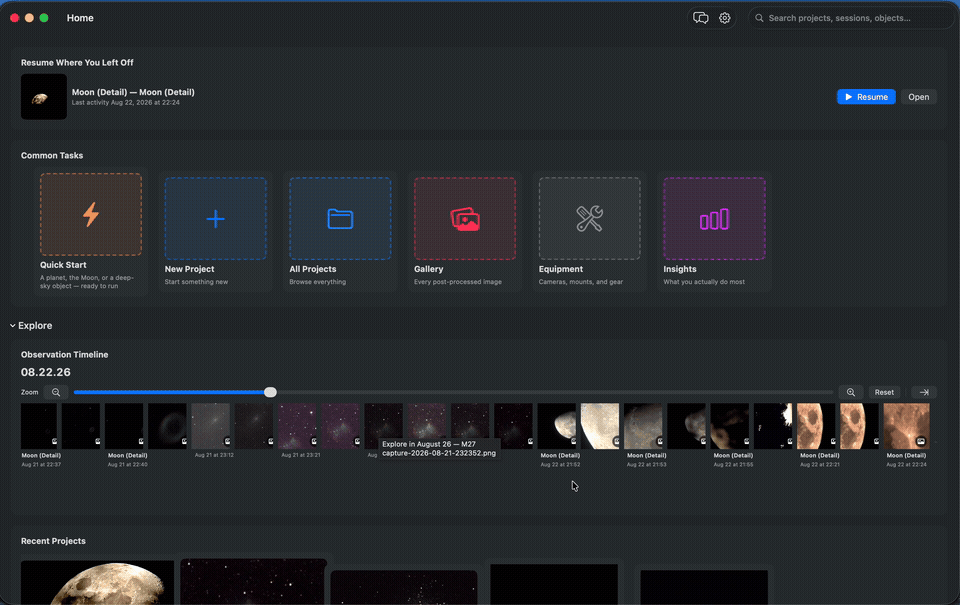The image size is (960, 605).
Task: Click image badge on Aug 22 22:24 thumbnail
Action: coord(921,441)
